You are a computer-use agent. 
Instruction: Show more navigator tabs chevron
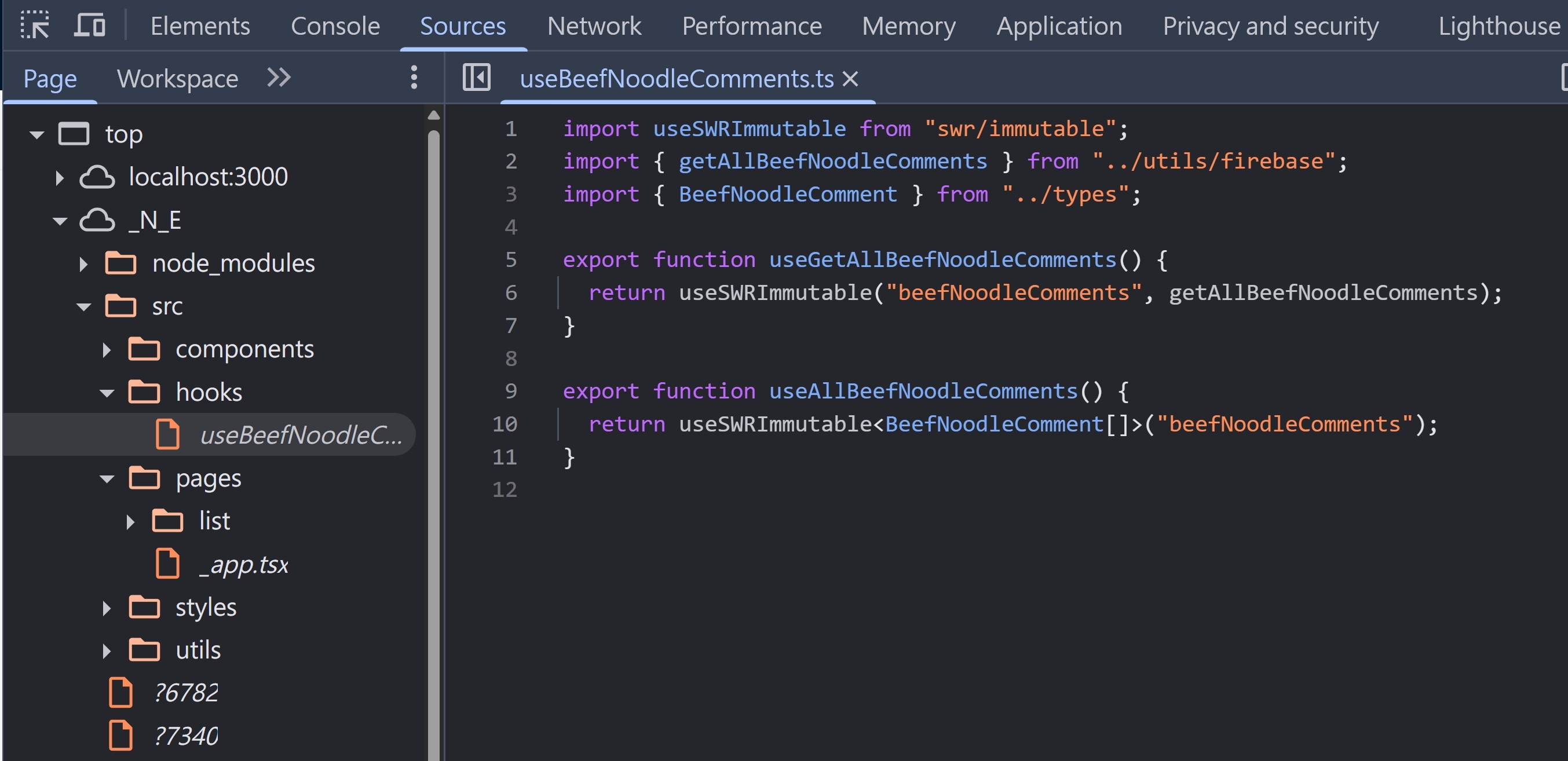(x=279, y=78)
